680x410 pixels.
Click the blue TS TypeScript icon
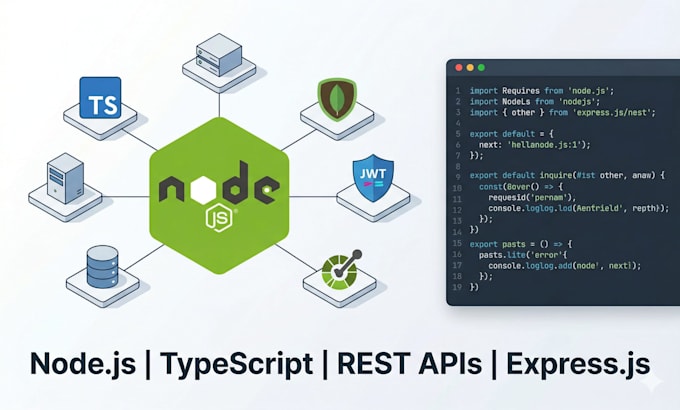(x=100, y=98)
